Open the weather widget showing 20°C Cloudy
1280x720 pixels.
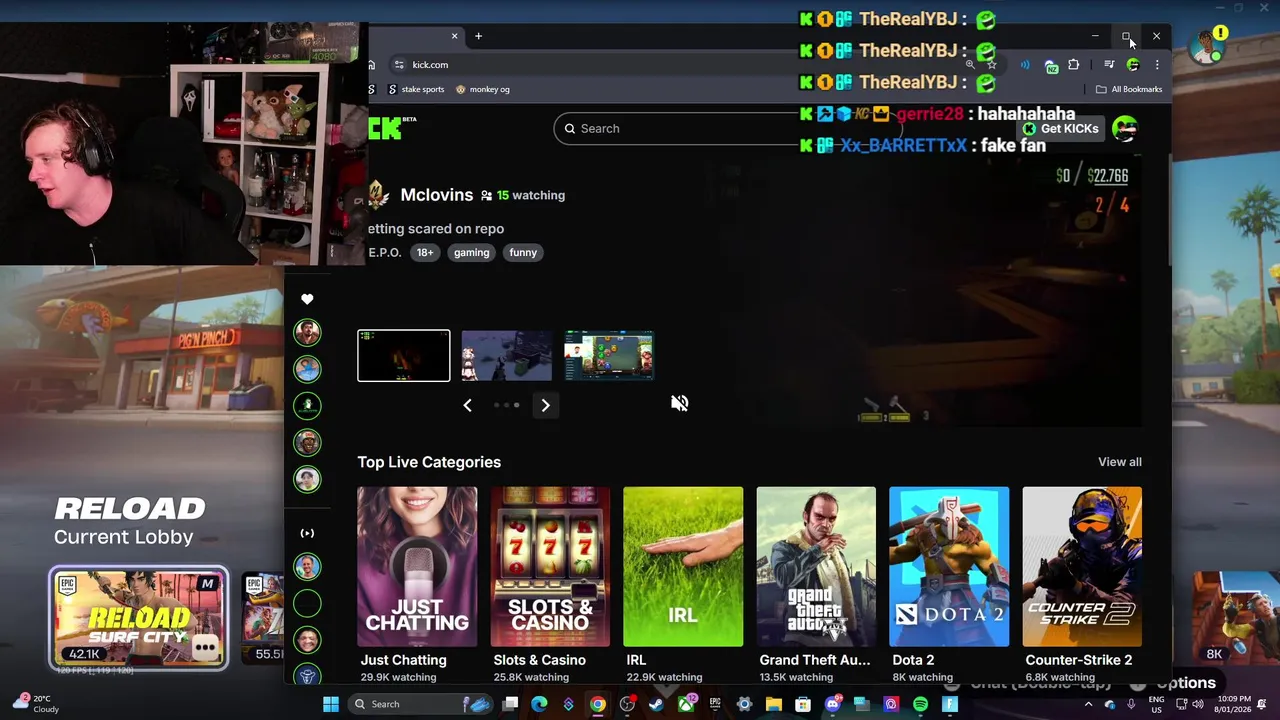pos(35,704)
